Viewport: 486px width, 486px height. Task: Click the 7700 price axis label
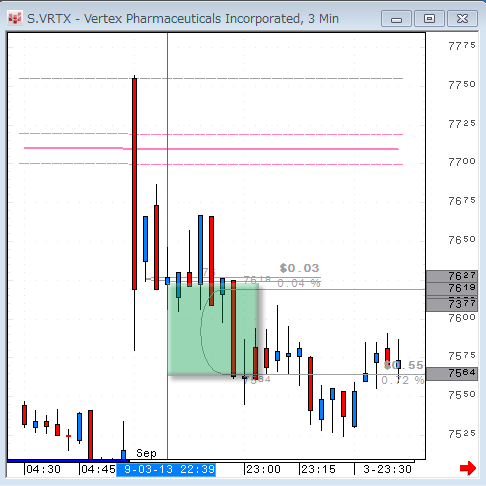coord(462,162)
